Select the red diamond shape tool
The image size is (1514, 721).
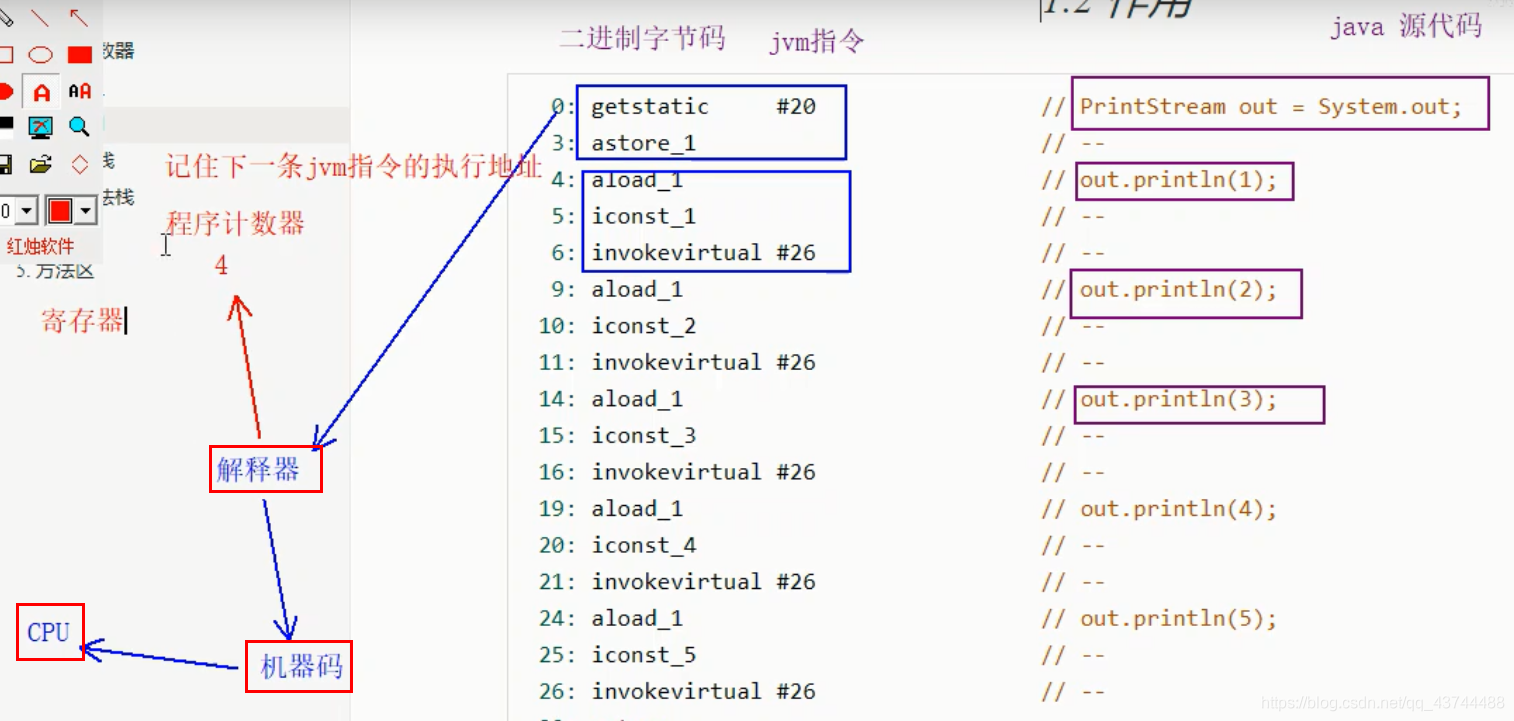click(x=79, y=165)
